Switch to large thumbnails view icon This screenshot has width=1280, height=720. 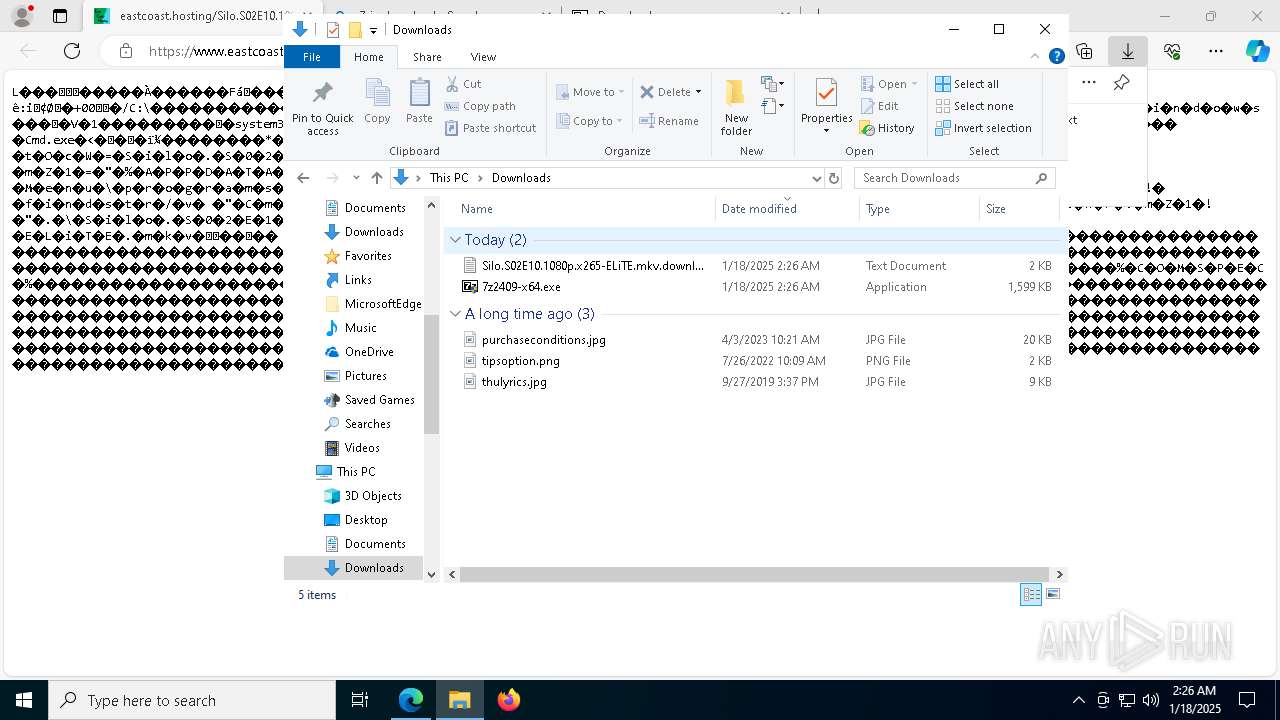(1053, 594)
